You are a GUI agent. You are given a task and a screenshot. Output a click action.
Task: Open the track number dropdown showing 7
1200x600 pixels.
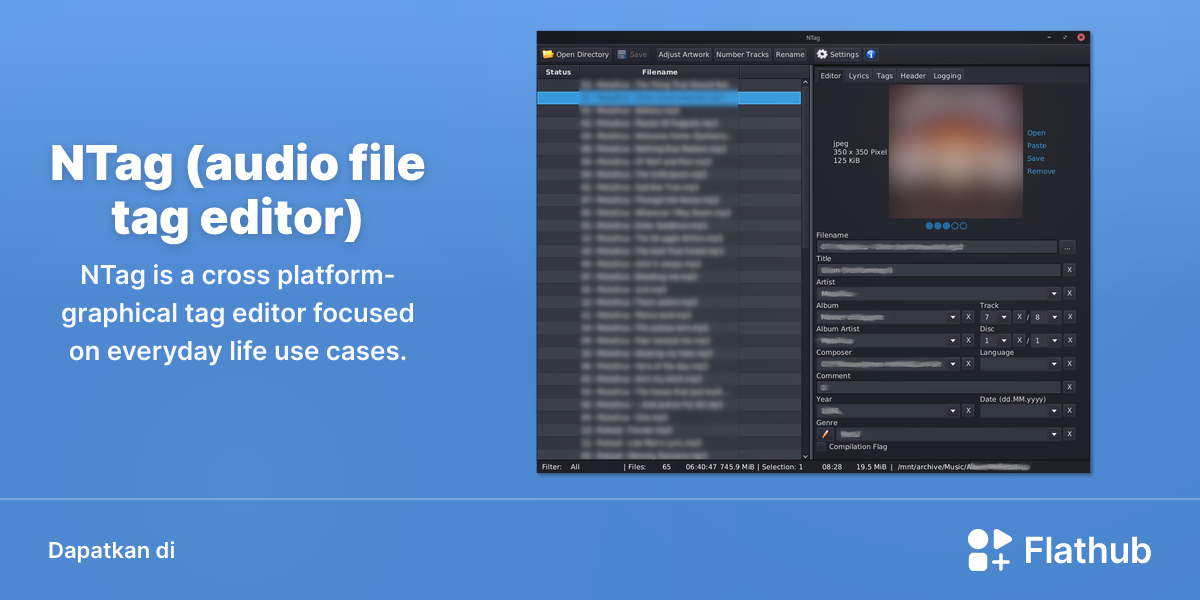tap(1004, 317)
